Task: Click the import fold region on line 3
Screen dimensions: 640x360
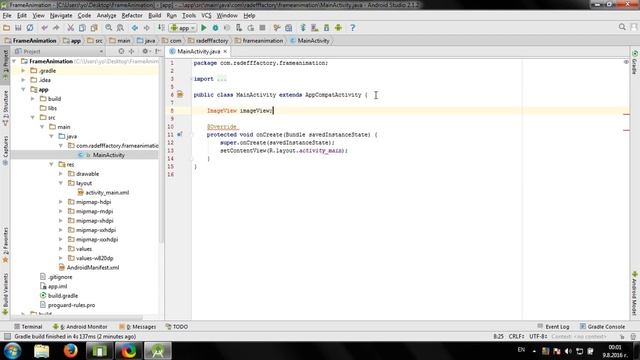Action: point(222,79)
